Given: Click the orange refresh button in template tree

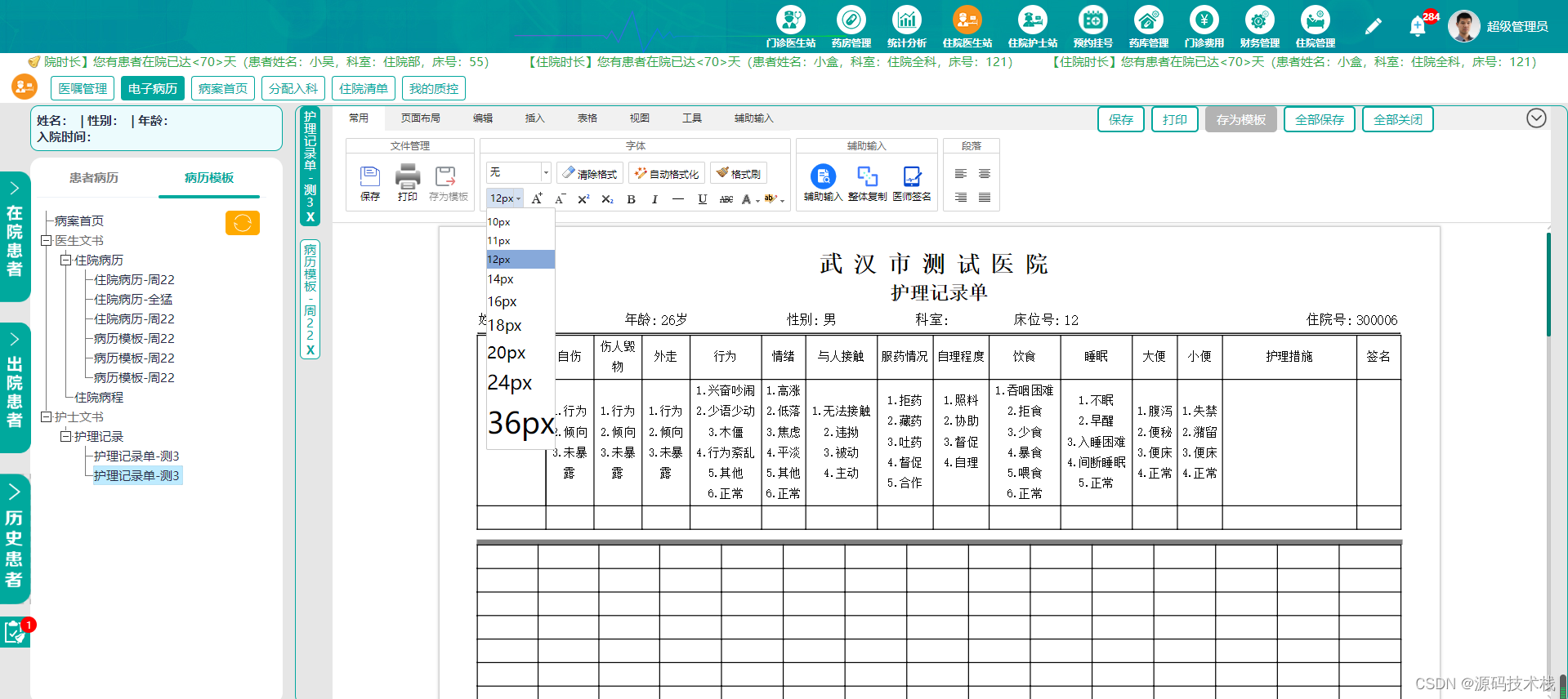Looking at the screenshot, I should click(x=243, y=223).
